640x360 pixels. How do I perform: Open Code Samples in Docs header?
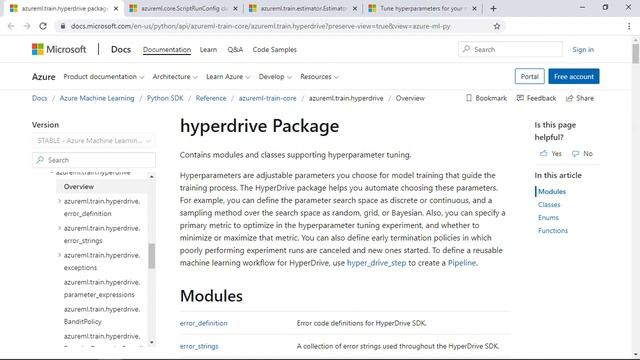coord(274,49)
